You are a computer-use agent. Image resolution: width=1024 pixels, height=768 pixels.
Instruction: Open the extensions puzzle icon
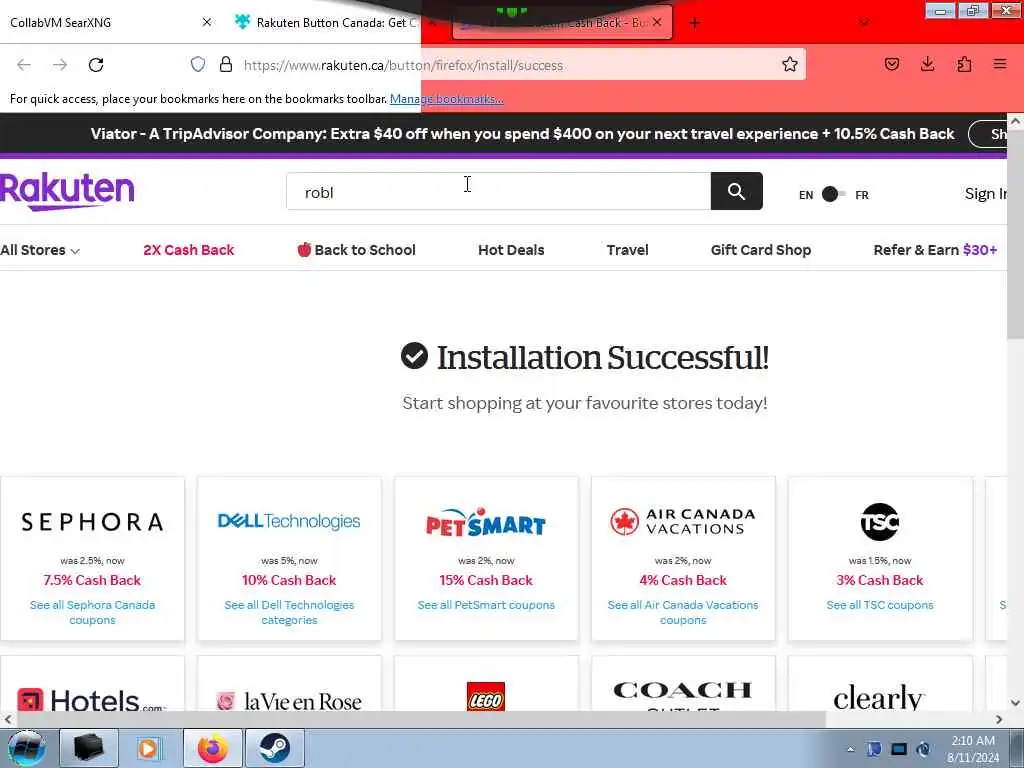964,64
